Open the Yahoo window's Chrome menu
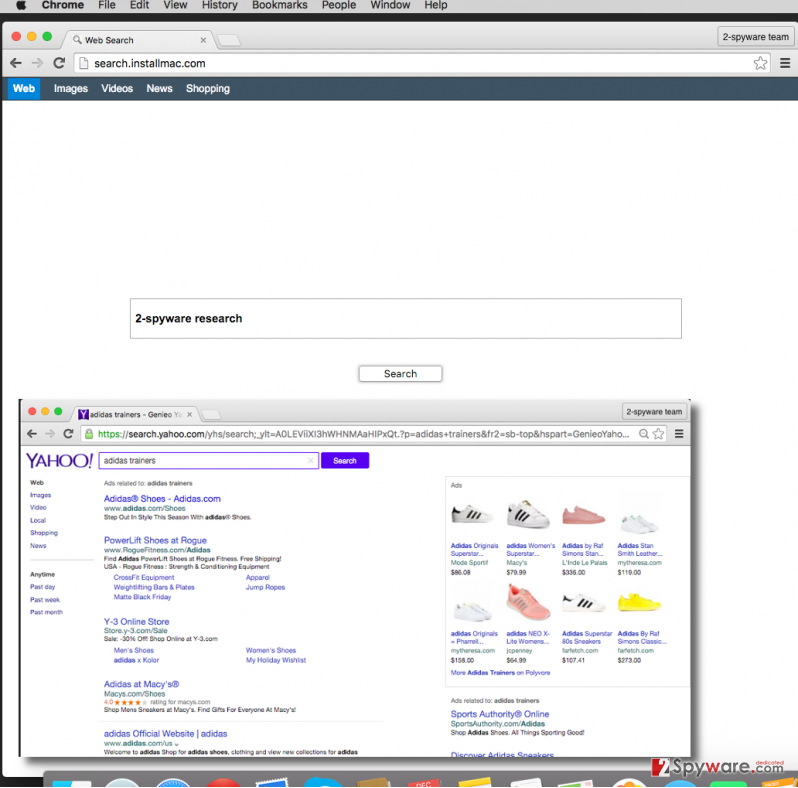Image resolution: width=798 pixels, height=788 pixels. click(x=679, y=434)
